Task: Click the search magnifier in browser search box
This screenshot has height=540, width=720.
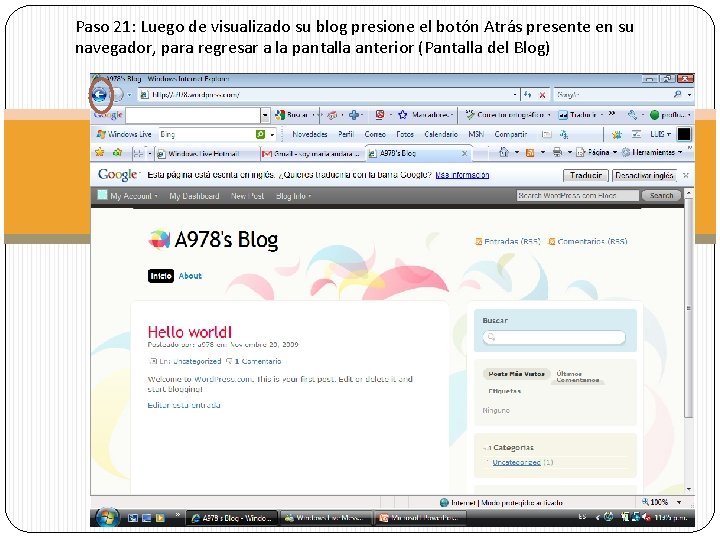Action: (x=677, y=94)
